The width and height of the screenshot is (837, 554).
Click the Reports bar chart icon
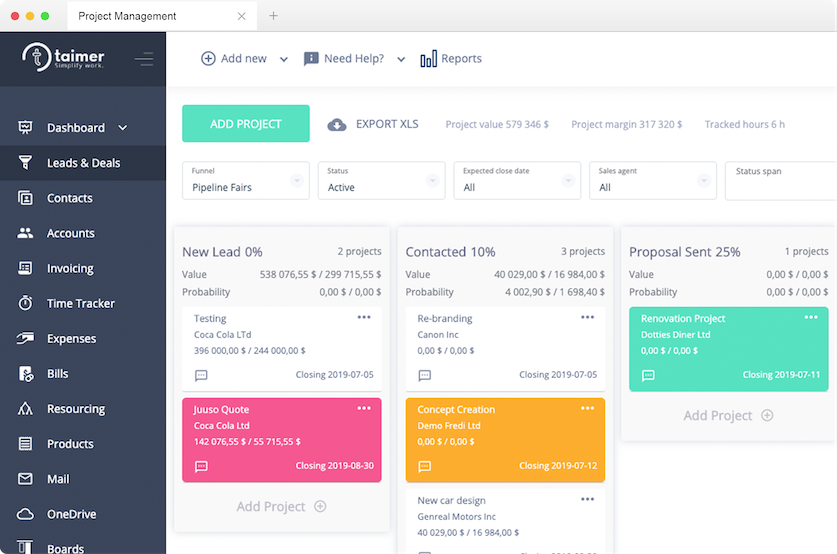click(x=428, y=59)
